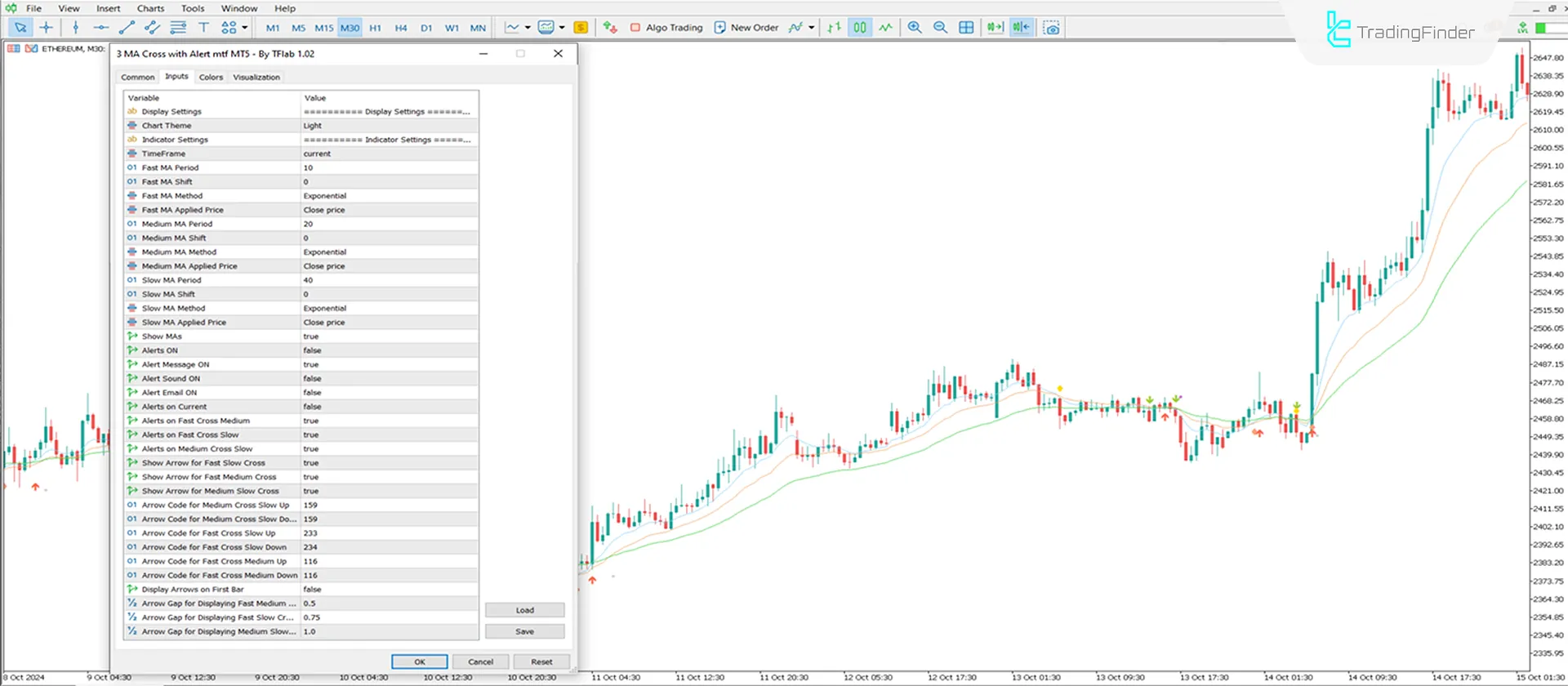Toggle Algo Trading on
The height and width of the screenshot is (686, 1568).
666,28
